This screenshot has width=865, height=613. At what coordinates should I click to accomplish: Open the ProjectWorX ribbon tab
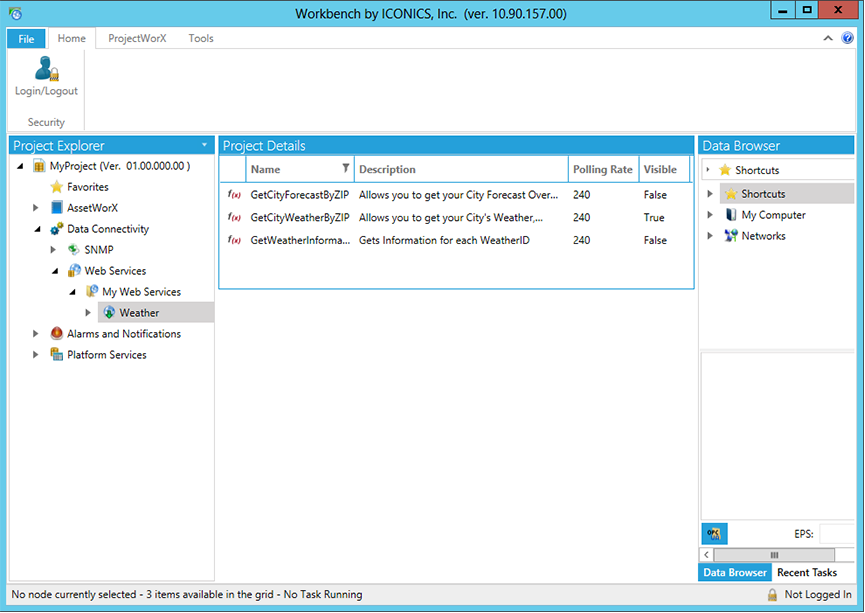(x=137, y=38)
